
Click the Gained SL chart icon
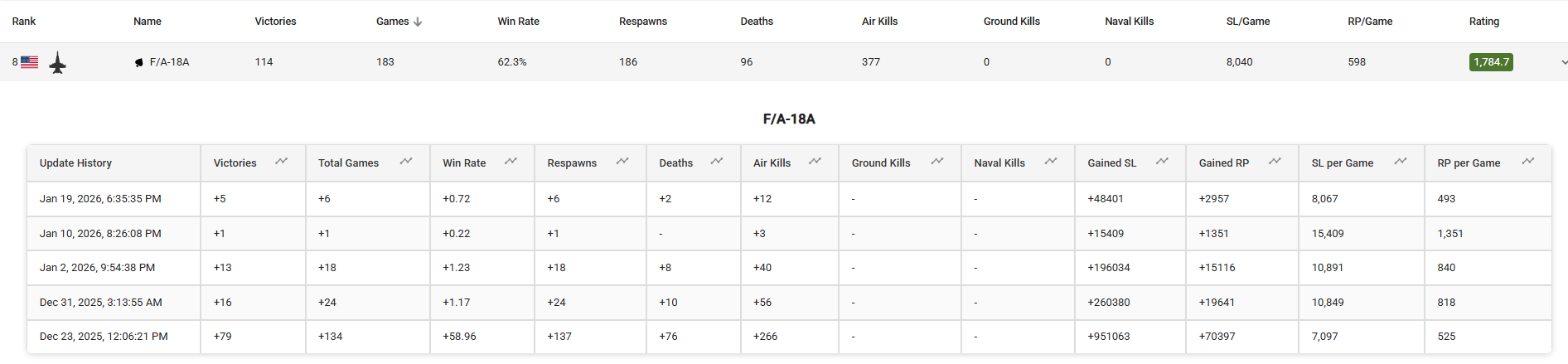pyautogui.click(x=1162, y=162)
